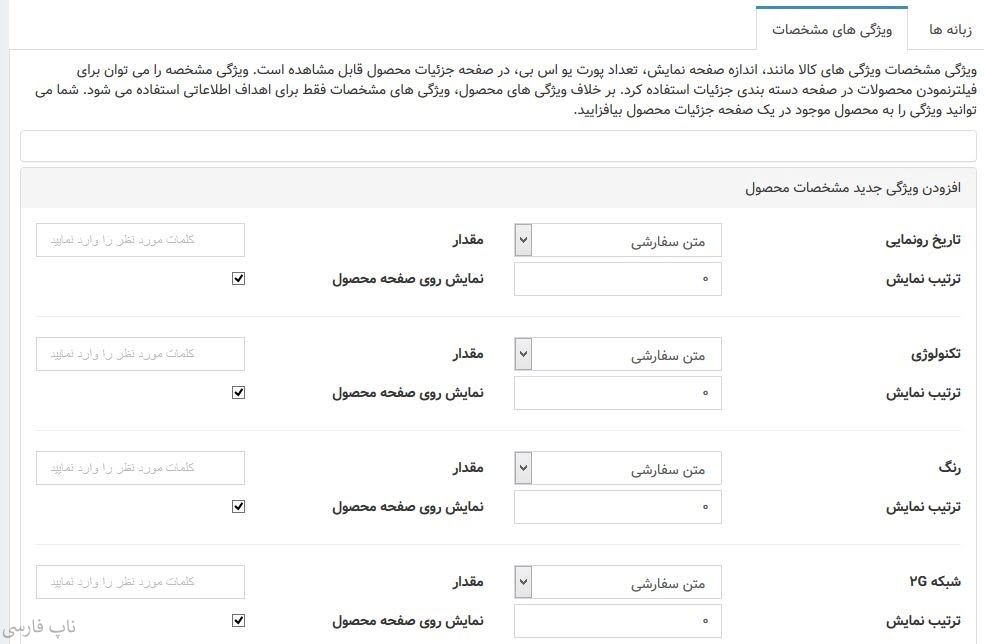Image resolution: width=984 pixels, height=644 pixels.
Task: Open the متن سفارشی dropdown for تاریخ رونمایی
Action: [x=618, y=240]
